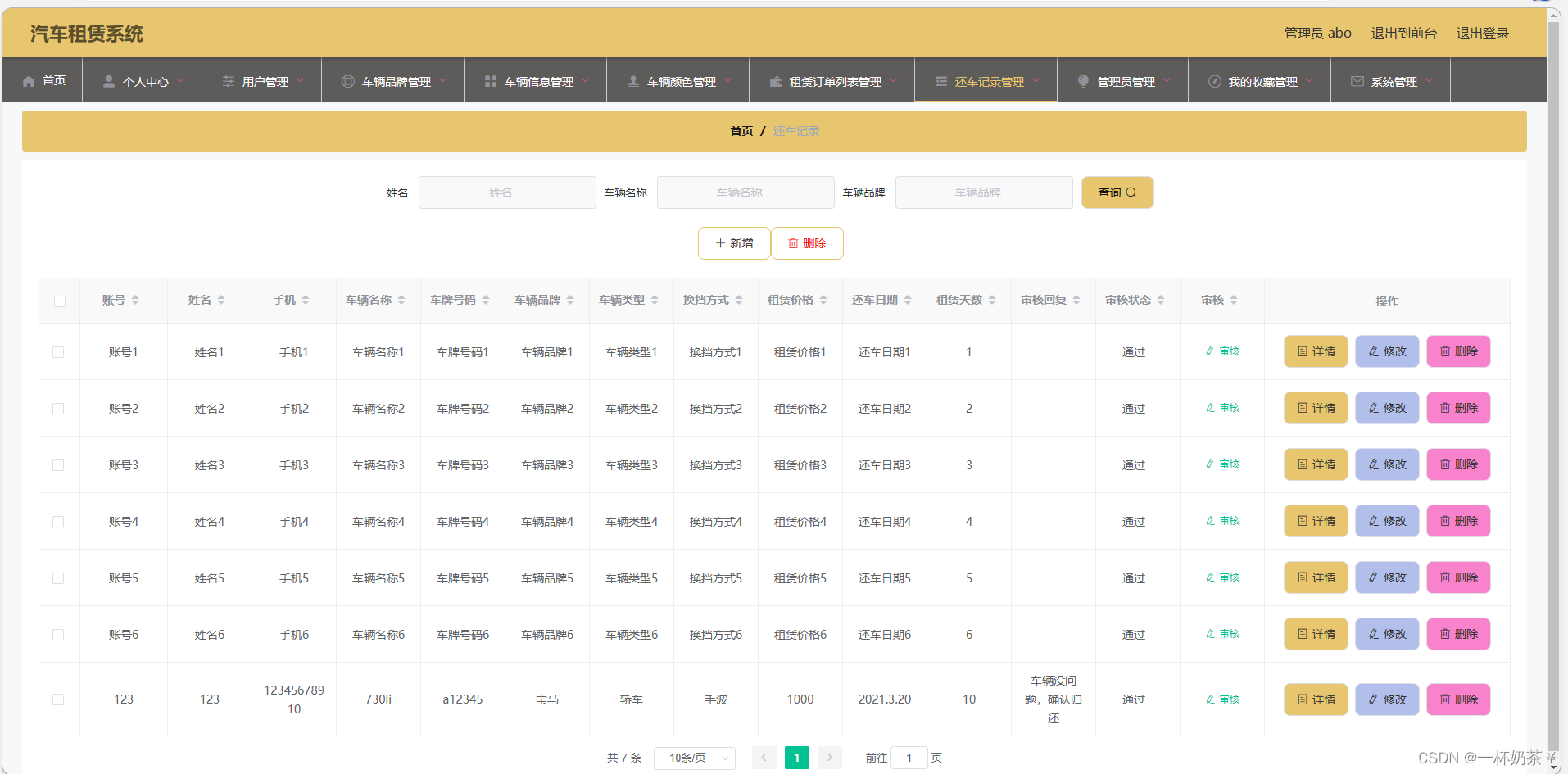
Task: Click 删除 for the 账号5 row
Action: pyautogui.click(x=1458, y=577)
